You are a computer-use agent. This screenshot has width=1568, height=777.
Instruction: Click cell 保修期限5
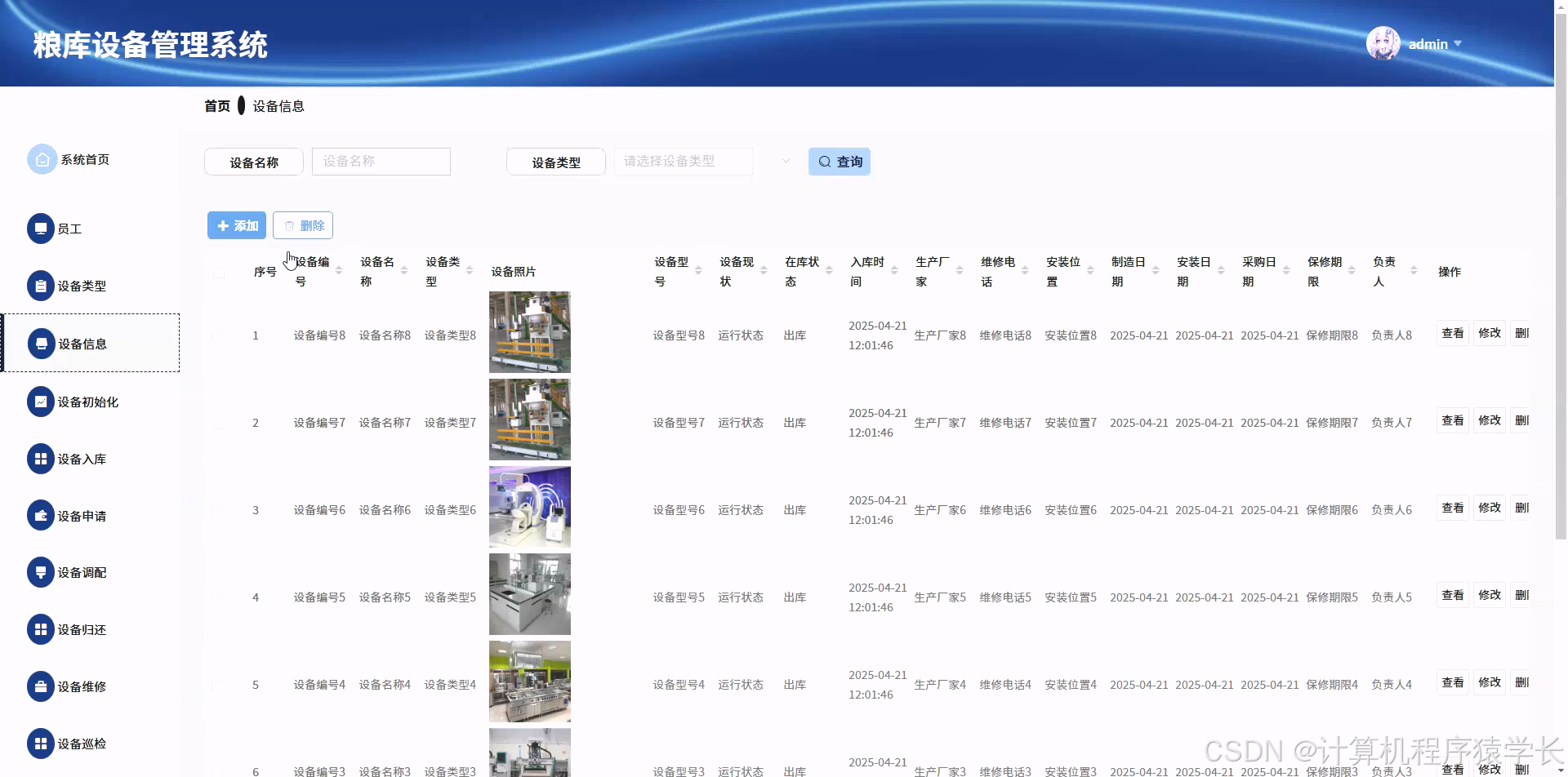pos(1332,597)
